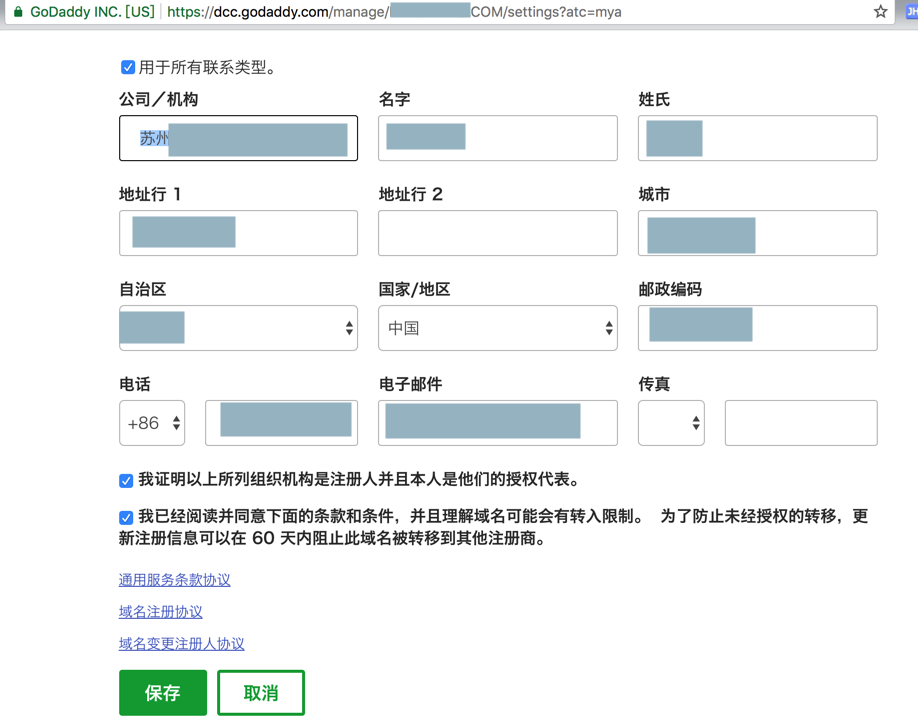Open the +86 phone country code dropdown

152,423
